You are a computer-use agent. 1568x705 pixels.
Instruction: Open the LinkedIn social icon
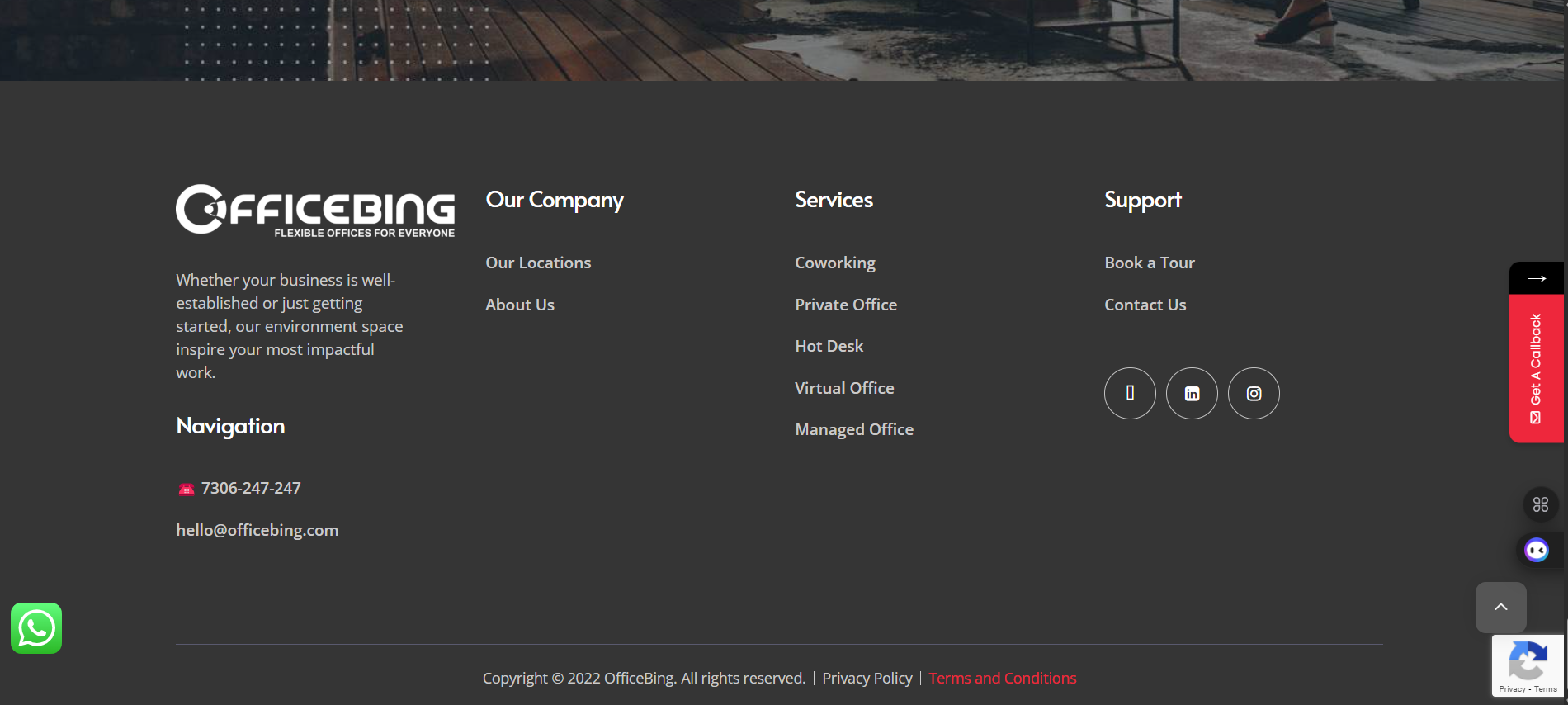pos(1192,393)
